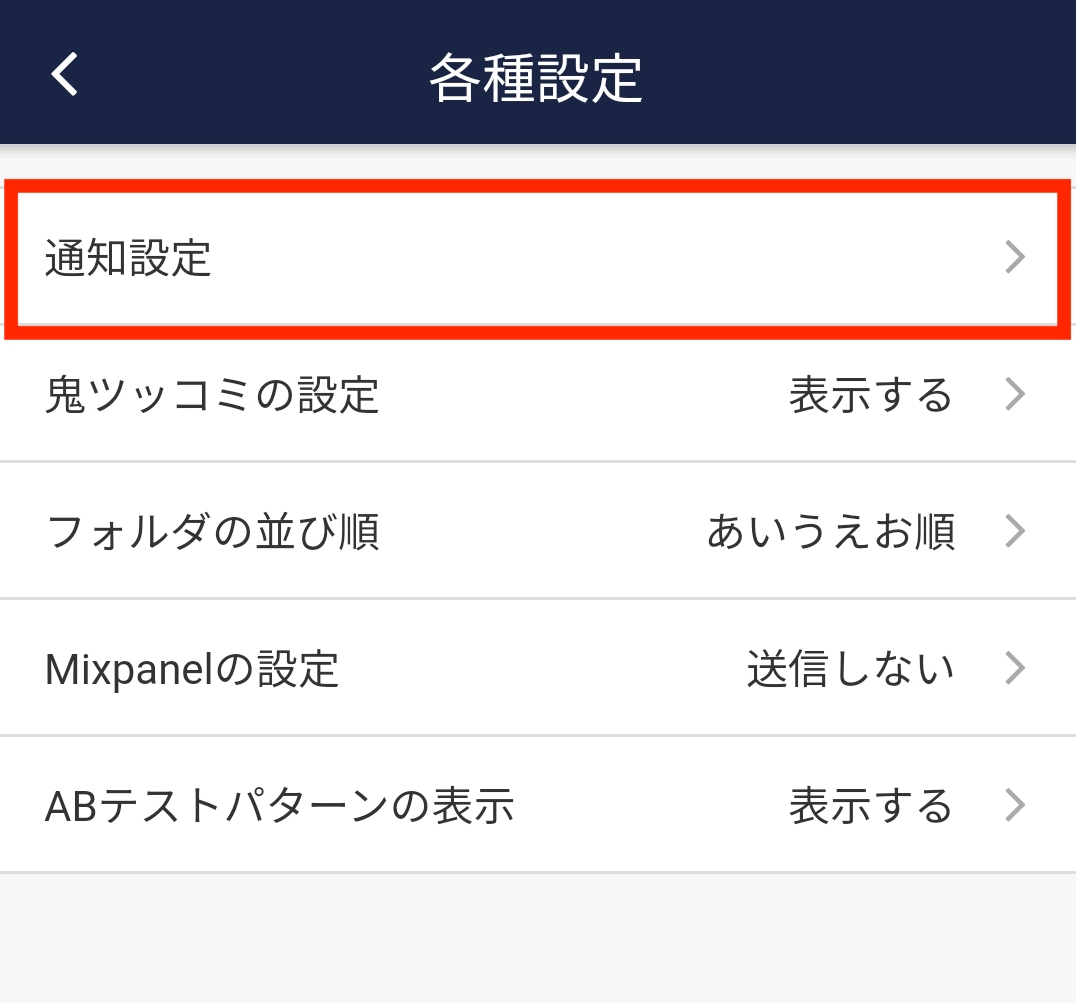Tap the Mixpanelの設定 label text
The image size is (1076, 1003).
click(x=191, y=668)
